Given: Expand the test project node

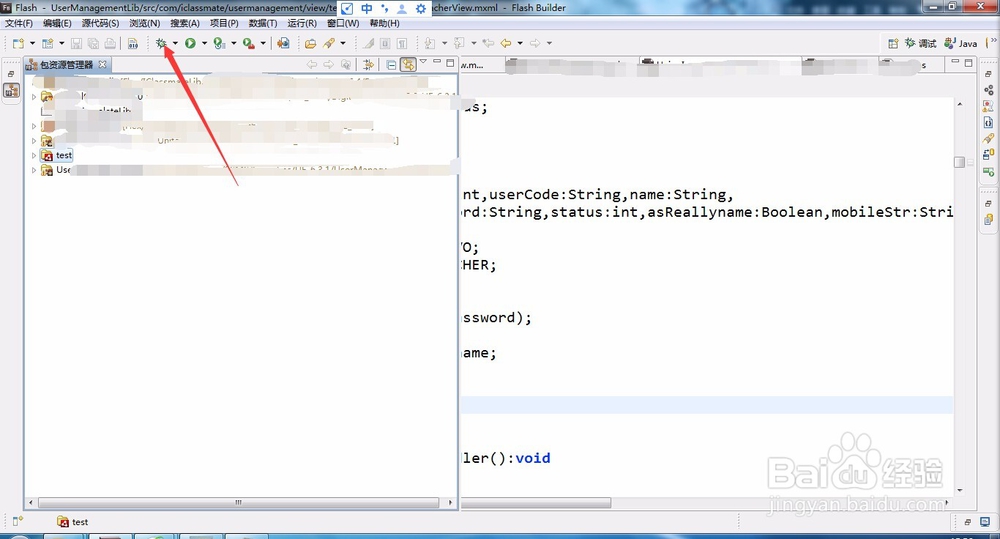Looking at the screenshot, I should coord(34,155).
